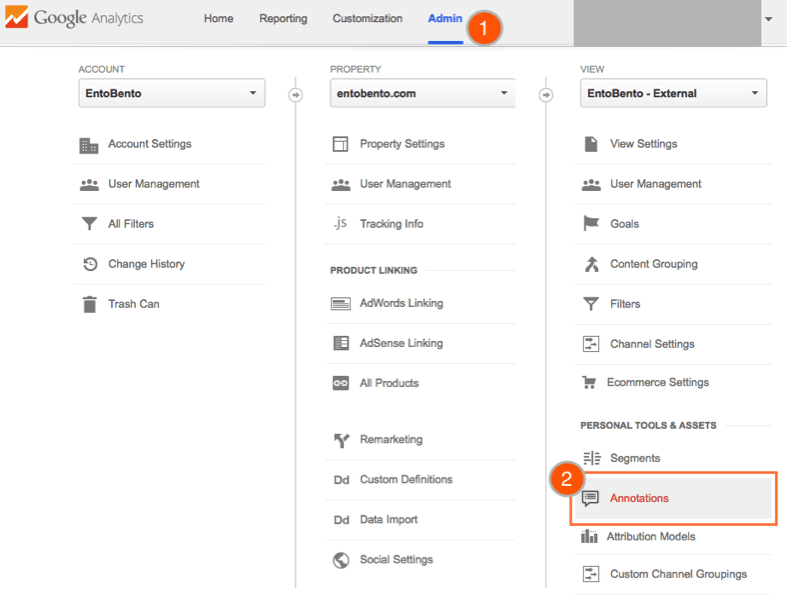Click the Custom Channel Groupings icon

click(x=591, y=574)
